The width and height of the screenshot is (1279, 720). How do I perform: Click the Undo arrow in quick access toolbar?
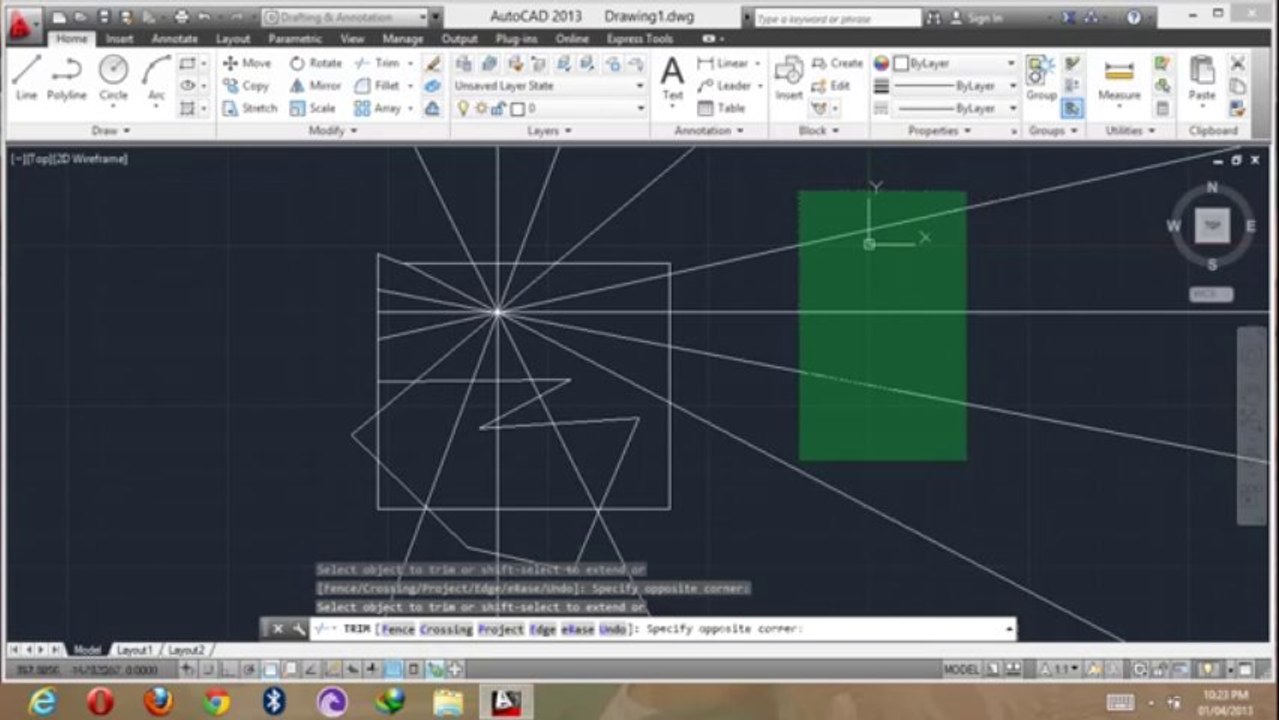pyautogui.click(x=205, y=17)
